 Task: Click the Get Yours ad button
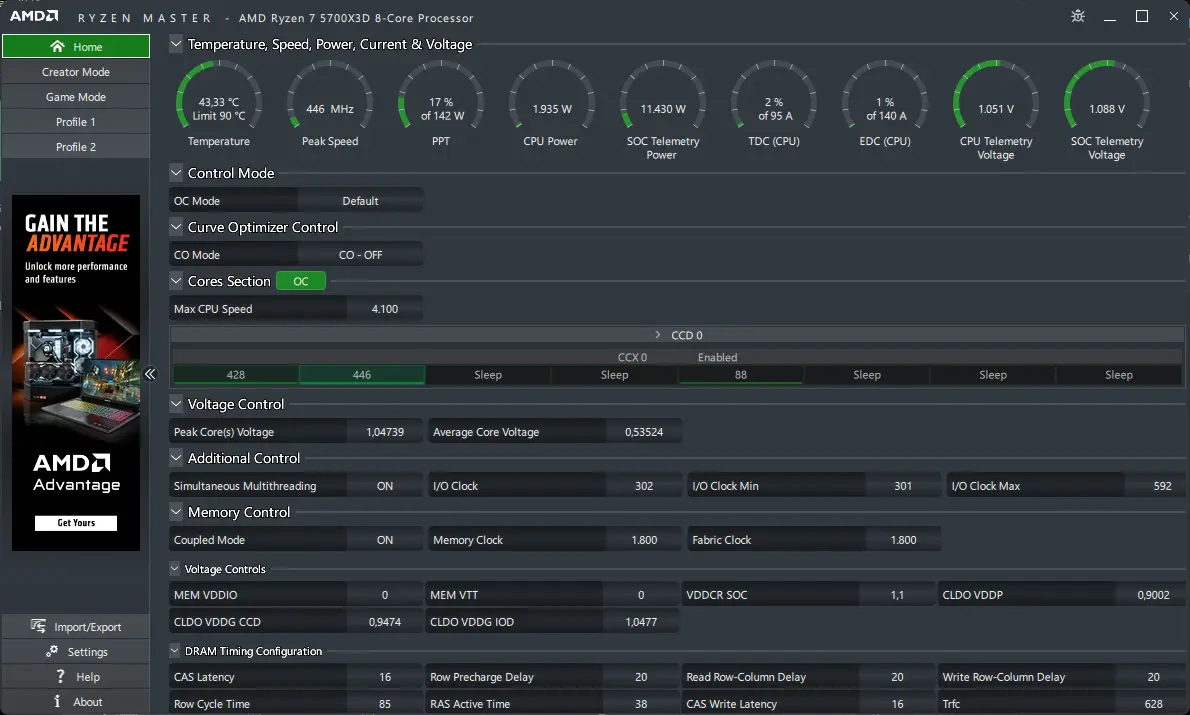point(76,523)
